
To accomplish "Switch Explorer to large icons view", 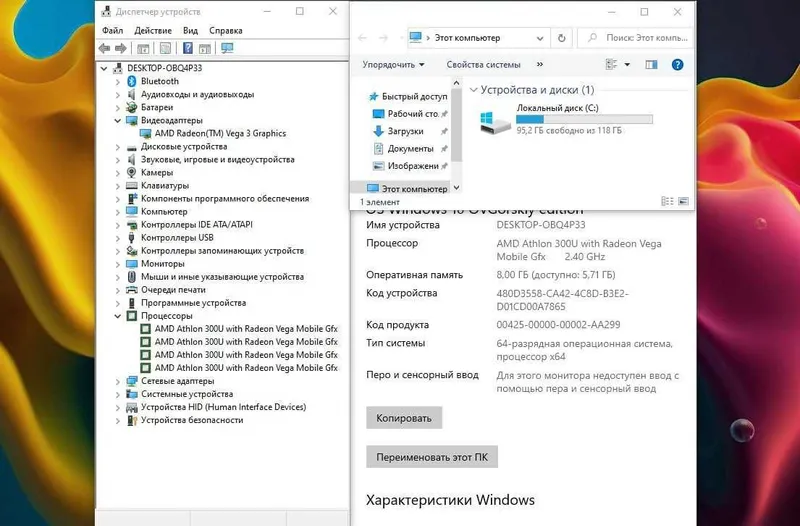I will pyautogui.click(x=683, y=202).
